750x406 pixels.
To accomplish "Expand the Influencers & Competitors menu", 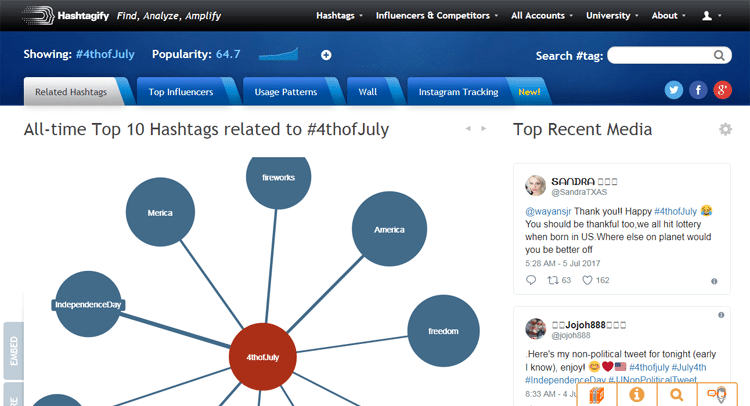I will point(437,16).
